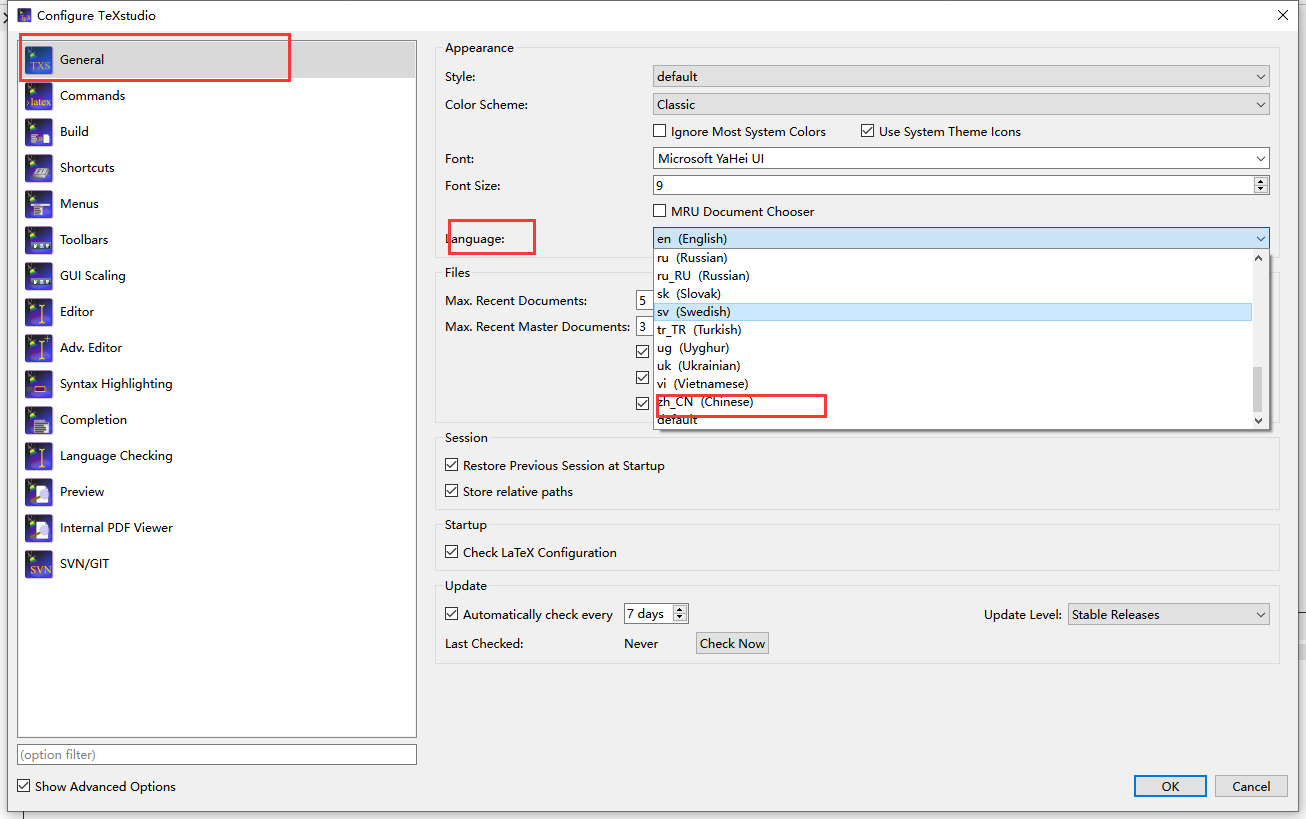Open the Font dropdown
Viewport: 1306px width, 819px height.
pyautogui.click(x=961, y=158)
